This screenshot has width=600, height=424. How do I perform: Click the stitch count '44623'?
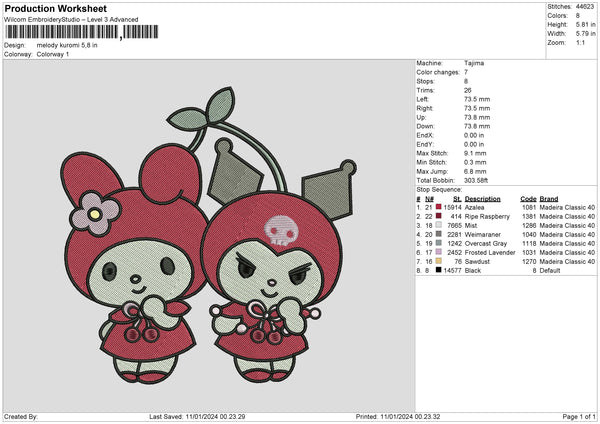585,7
